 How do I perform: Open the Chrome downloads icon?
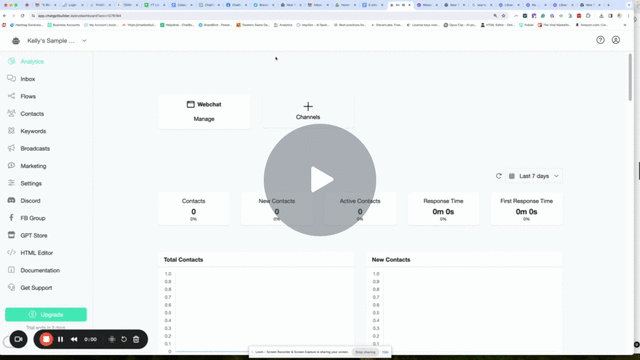[601, 16]
